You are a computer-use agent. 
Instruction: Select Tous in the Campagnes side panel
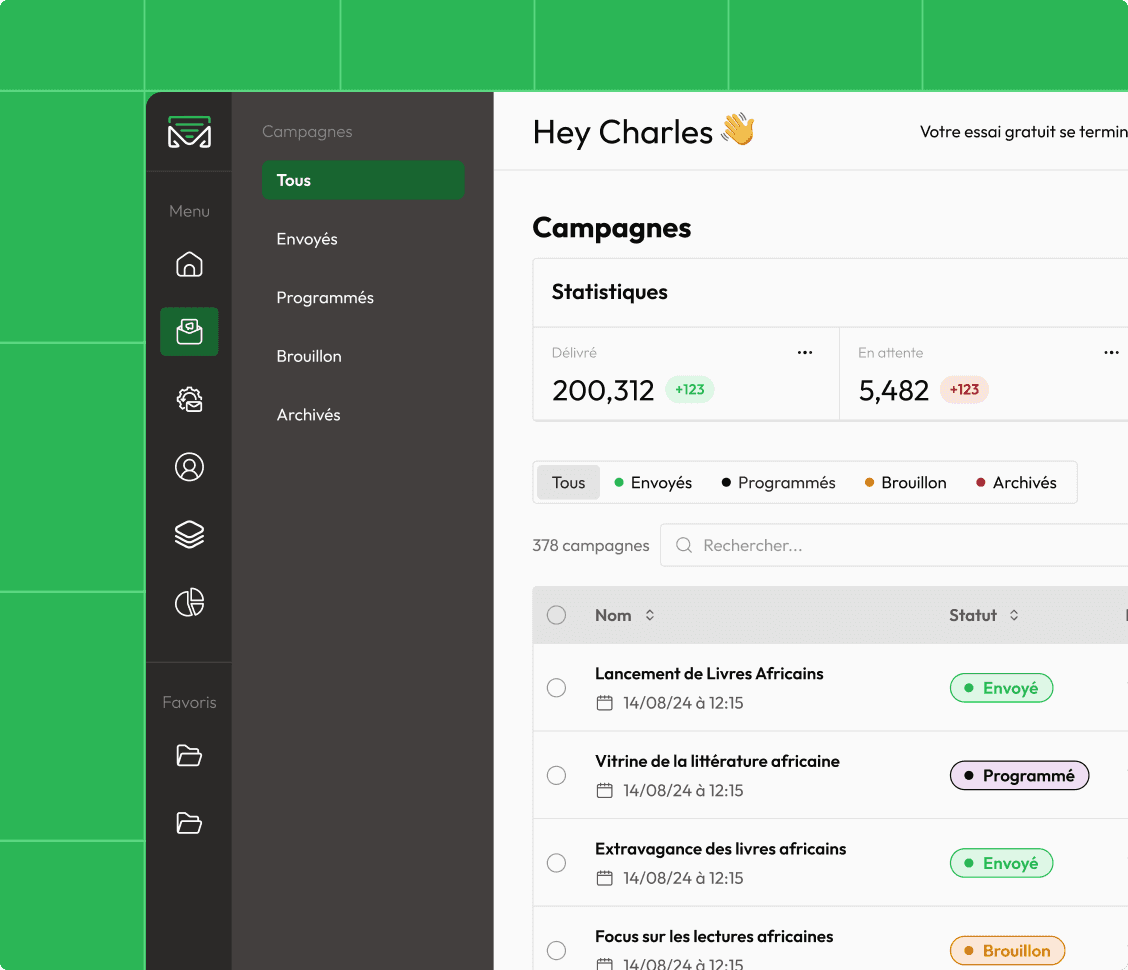[363, 180]
